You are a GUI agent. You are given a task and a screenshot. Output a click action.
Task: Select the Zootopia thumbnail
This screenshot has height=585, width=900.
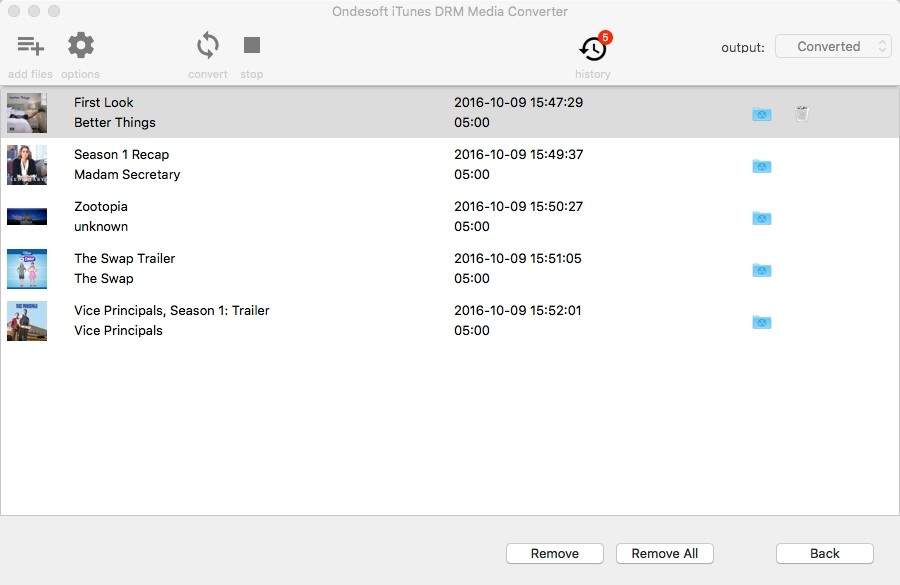click(27, 216)
